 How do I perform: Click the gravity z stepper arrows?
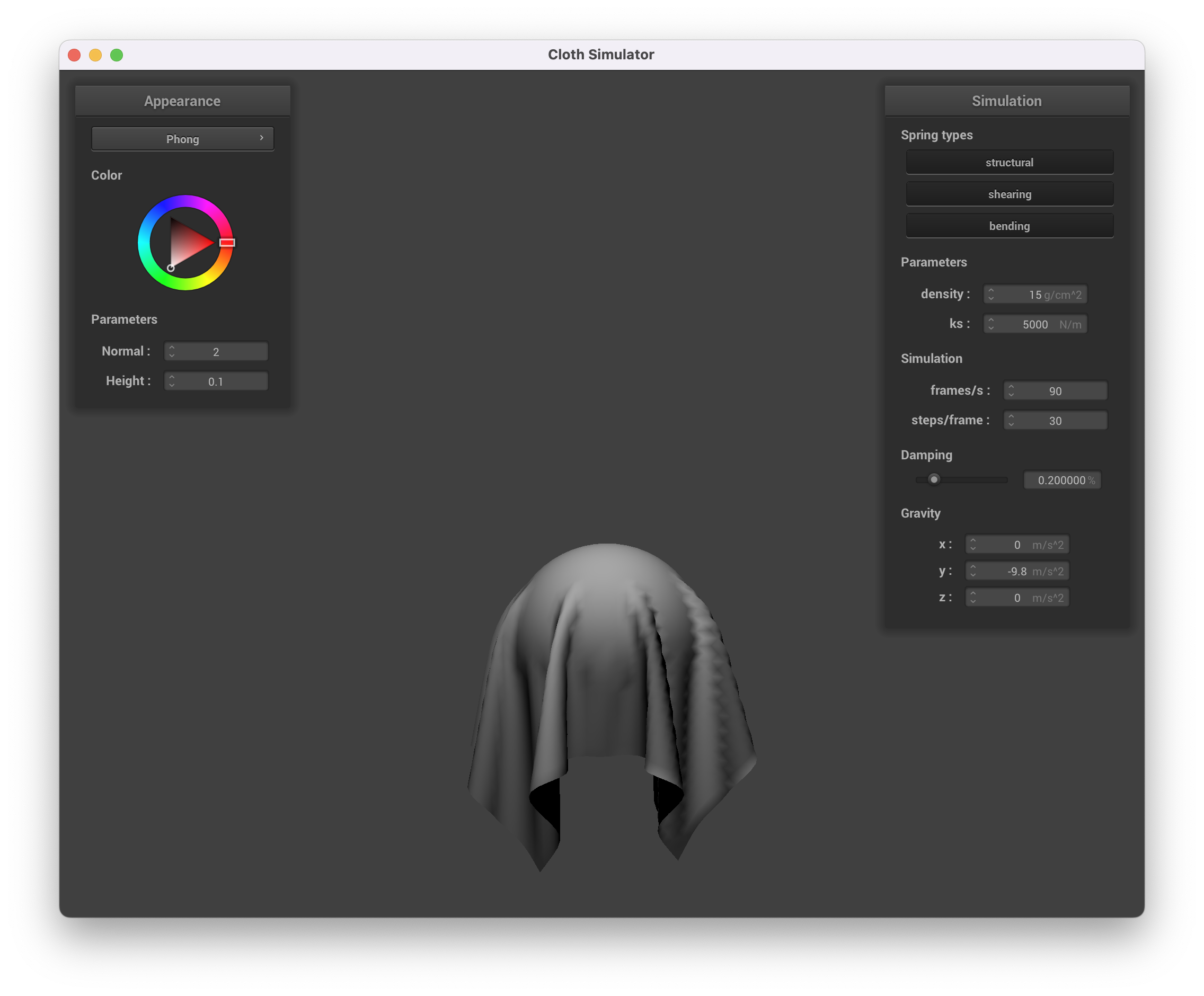pos(973,597)
